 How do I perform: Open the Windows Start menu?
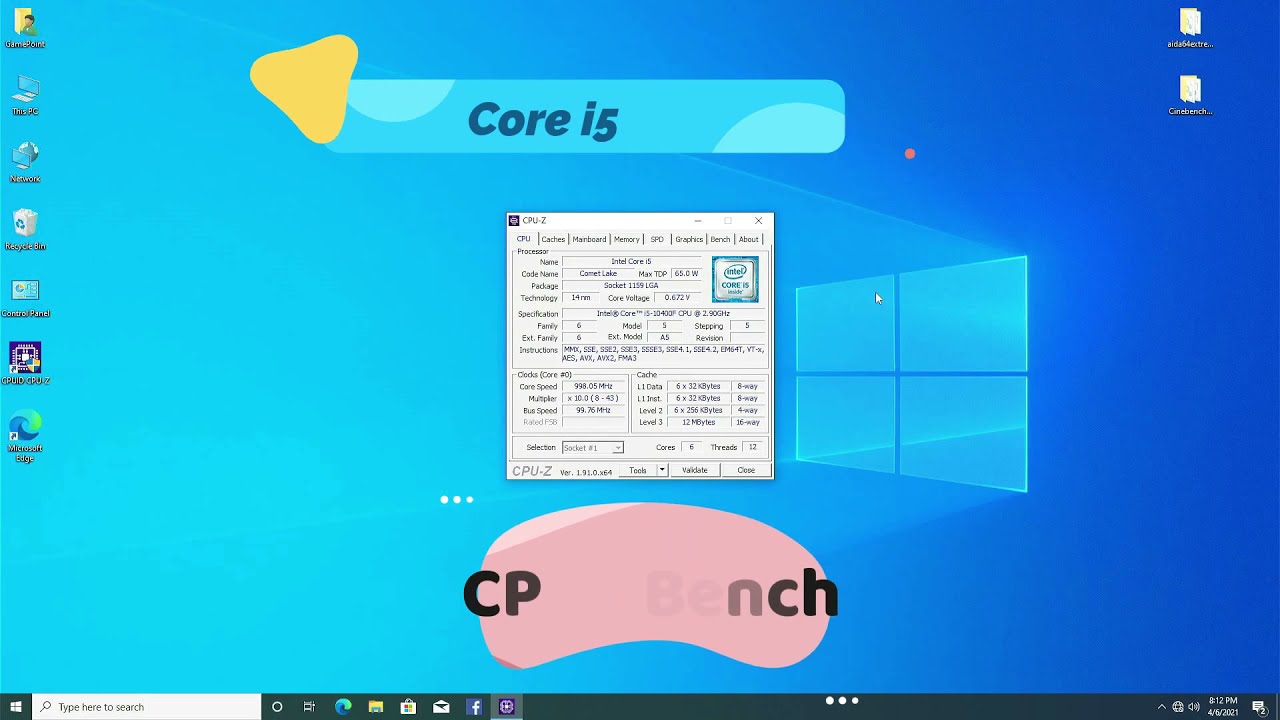16,707
